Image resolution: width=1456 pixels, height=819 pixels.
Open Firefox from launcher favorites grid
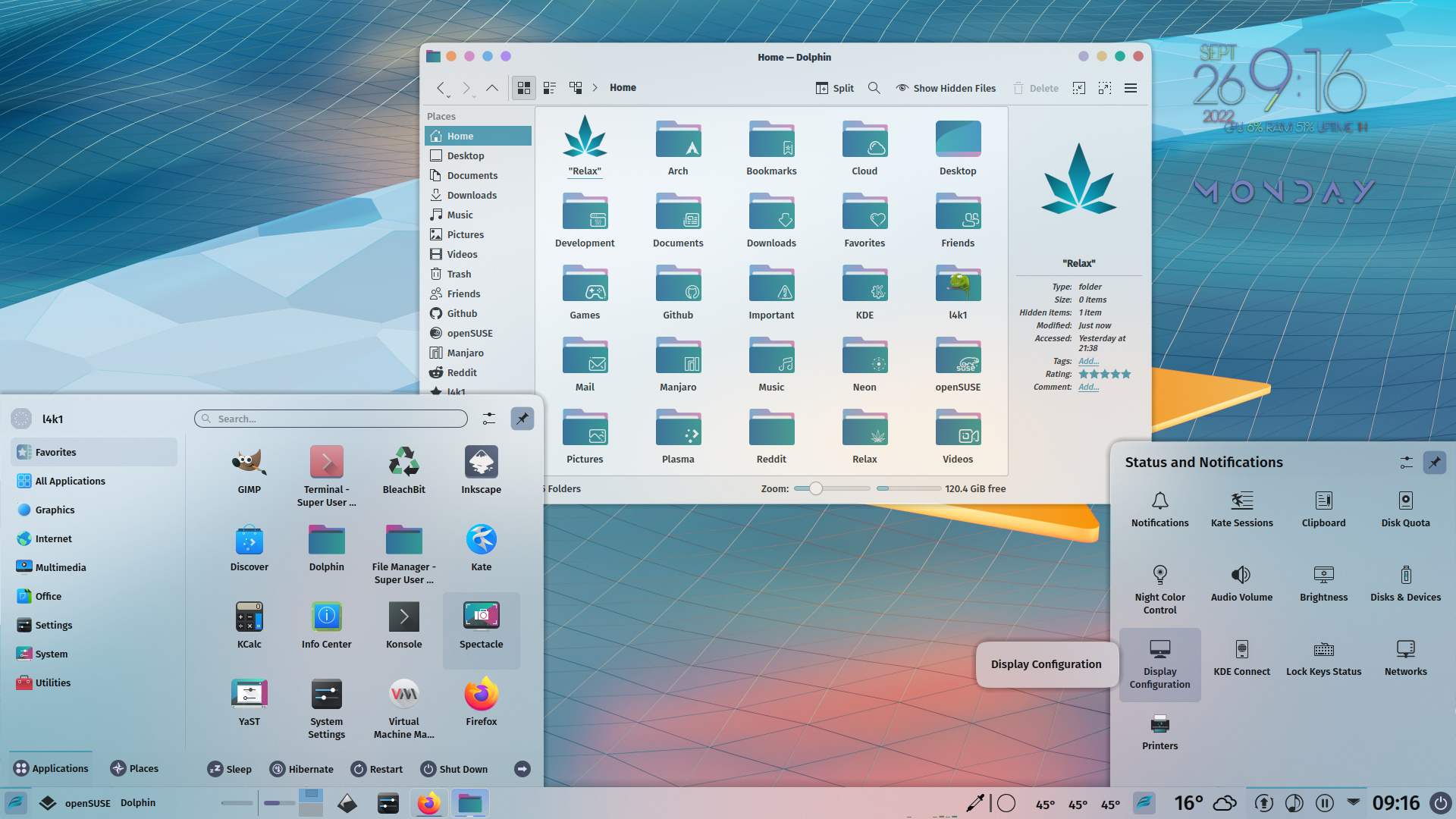[481, 702]
